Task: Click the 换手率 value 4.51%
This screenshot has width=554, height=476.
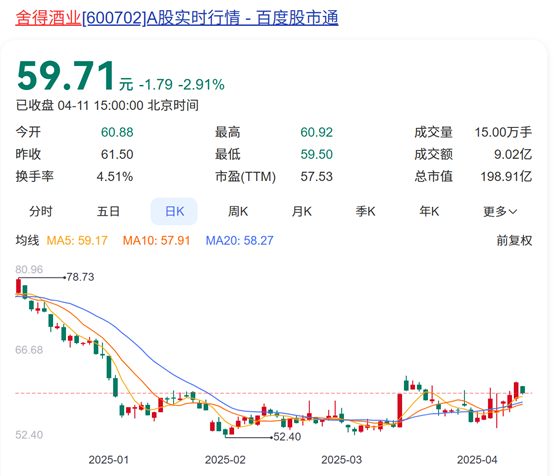Action: coord(115,177)
